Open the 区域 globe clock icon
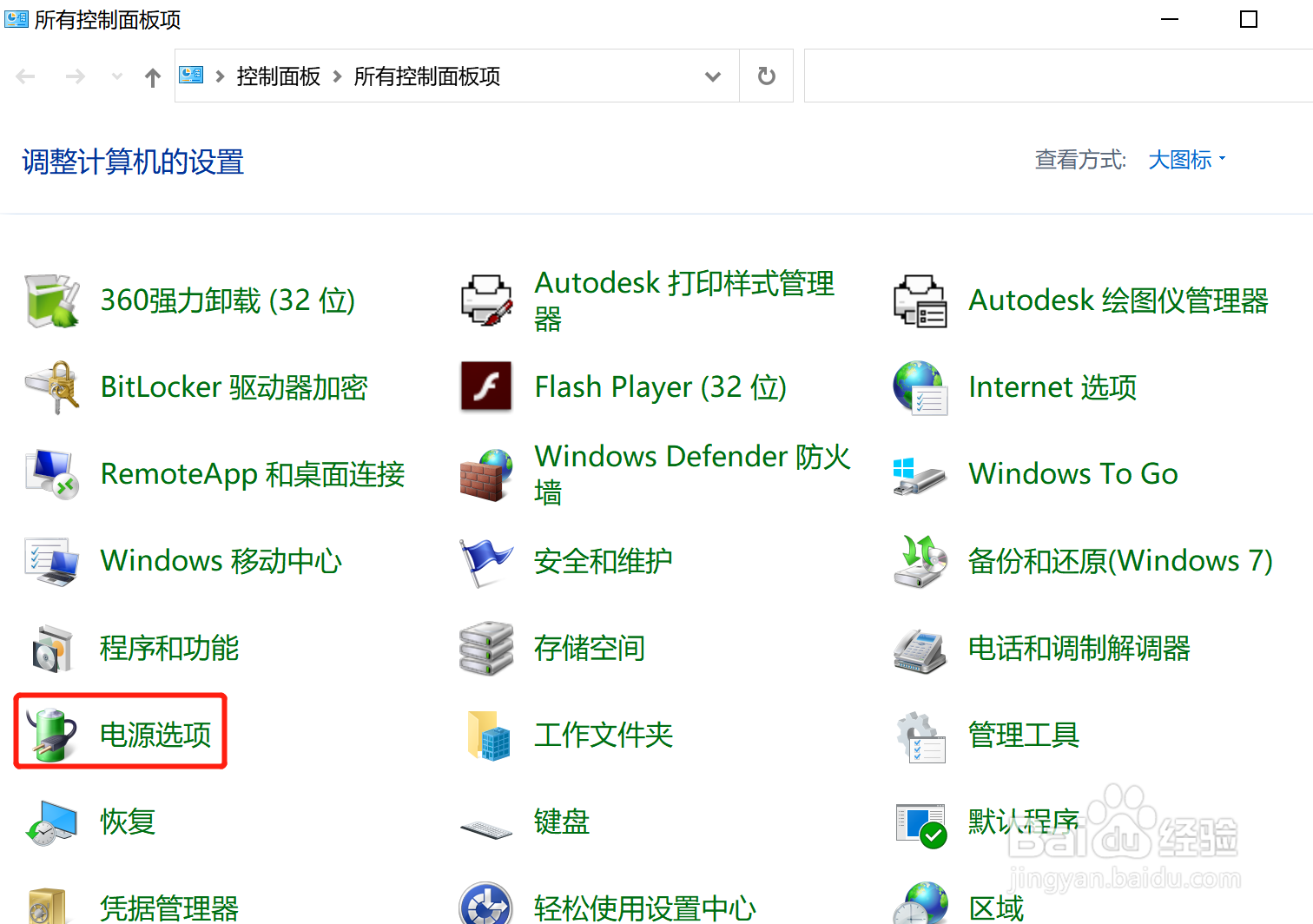The image size is (1313, 924). 920,903
